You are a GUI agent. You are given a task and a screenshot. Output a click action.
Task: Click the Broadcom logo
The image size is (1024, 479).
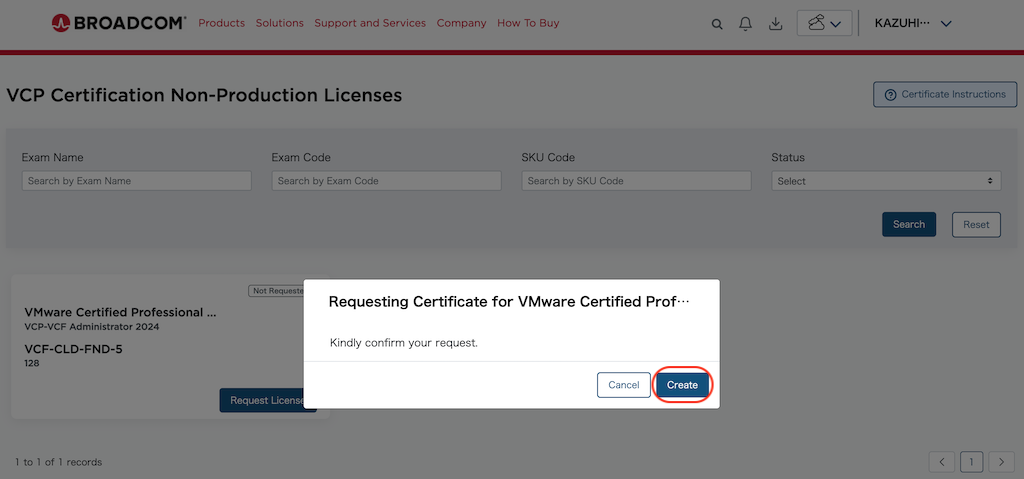tap(119, 23)
